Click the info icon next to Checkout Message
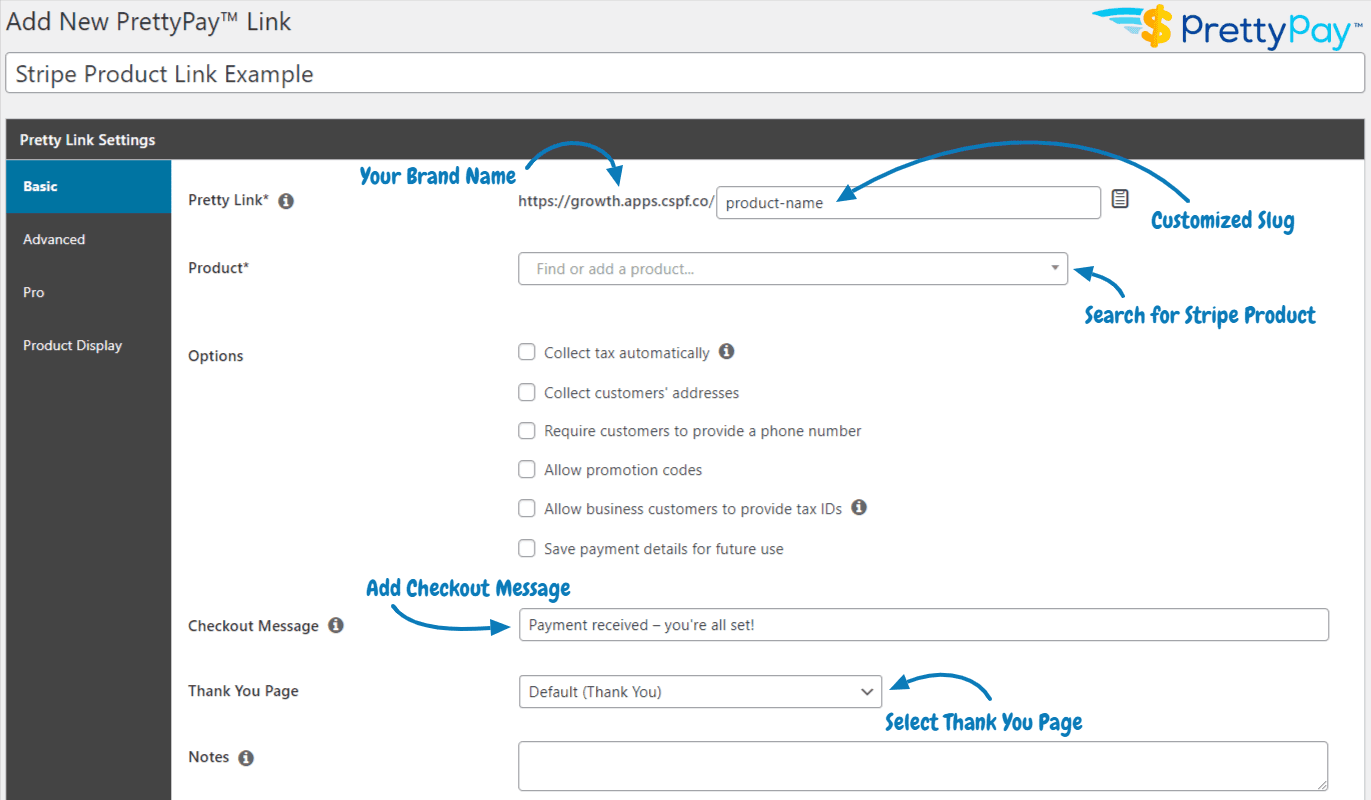 [x=336, y=625]
